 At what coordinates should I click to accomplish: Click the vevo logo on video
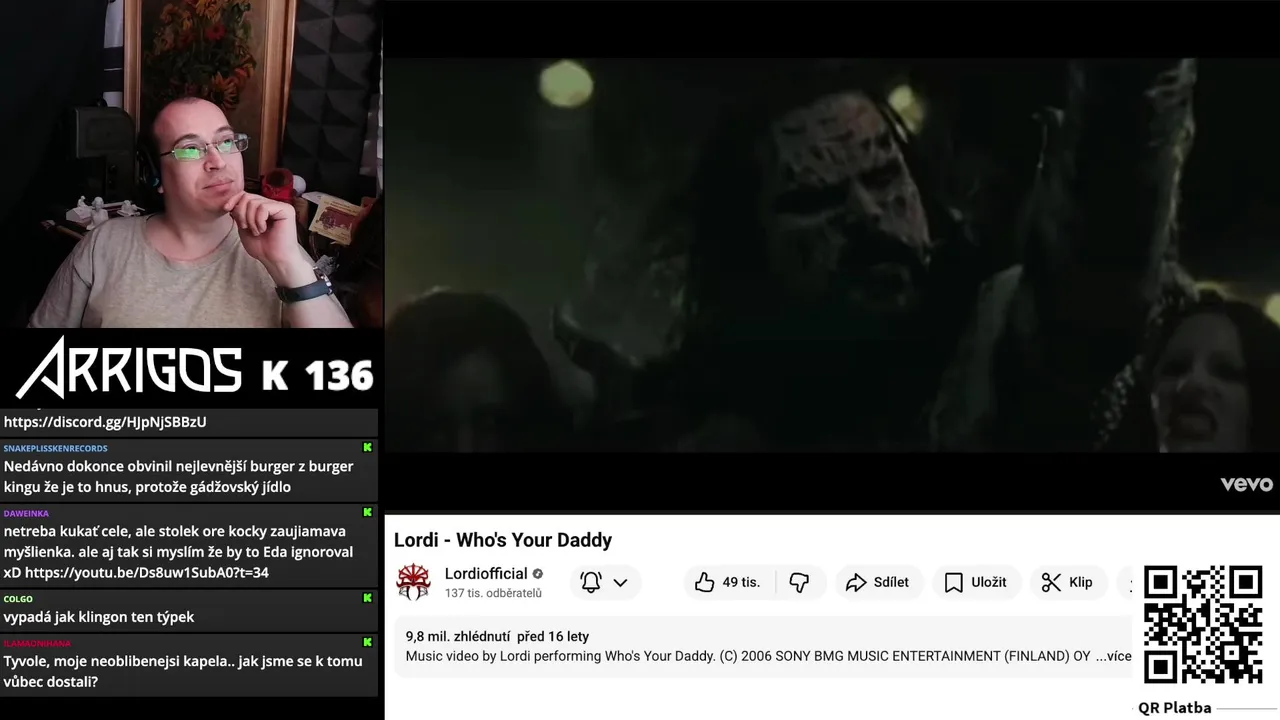(1246, 484)
